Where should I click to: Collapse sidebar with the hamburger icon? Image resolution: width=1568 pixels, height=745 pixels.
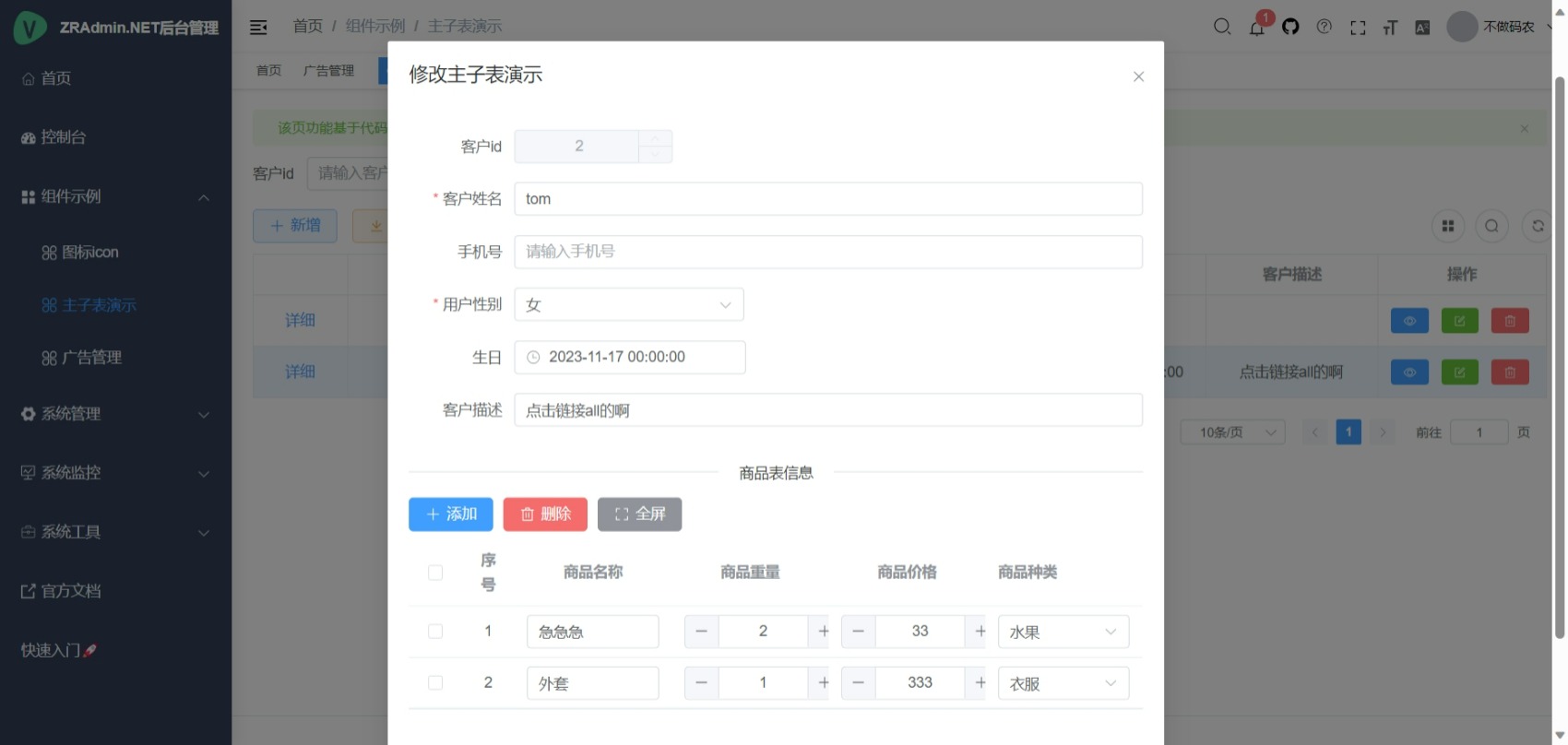(258, 27)
